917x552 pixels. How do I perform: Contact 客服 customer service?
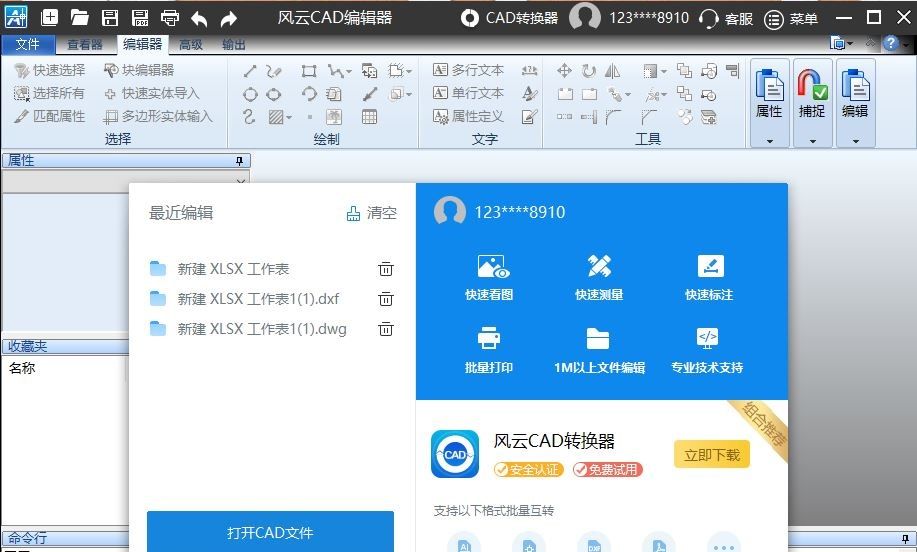tap(726, 19)
